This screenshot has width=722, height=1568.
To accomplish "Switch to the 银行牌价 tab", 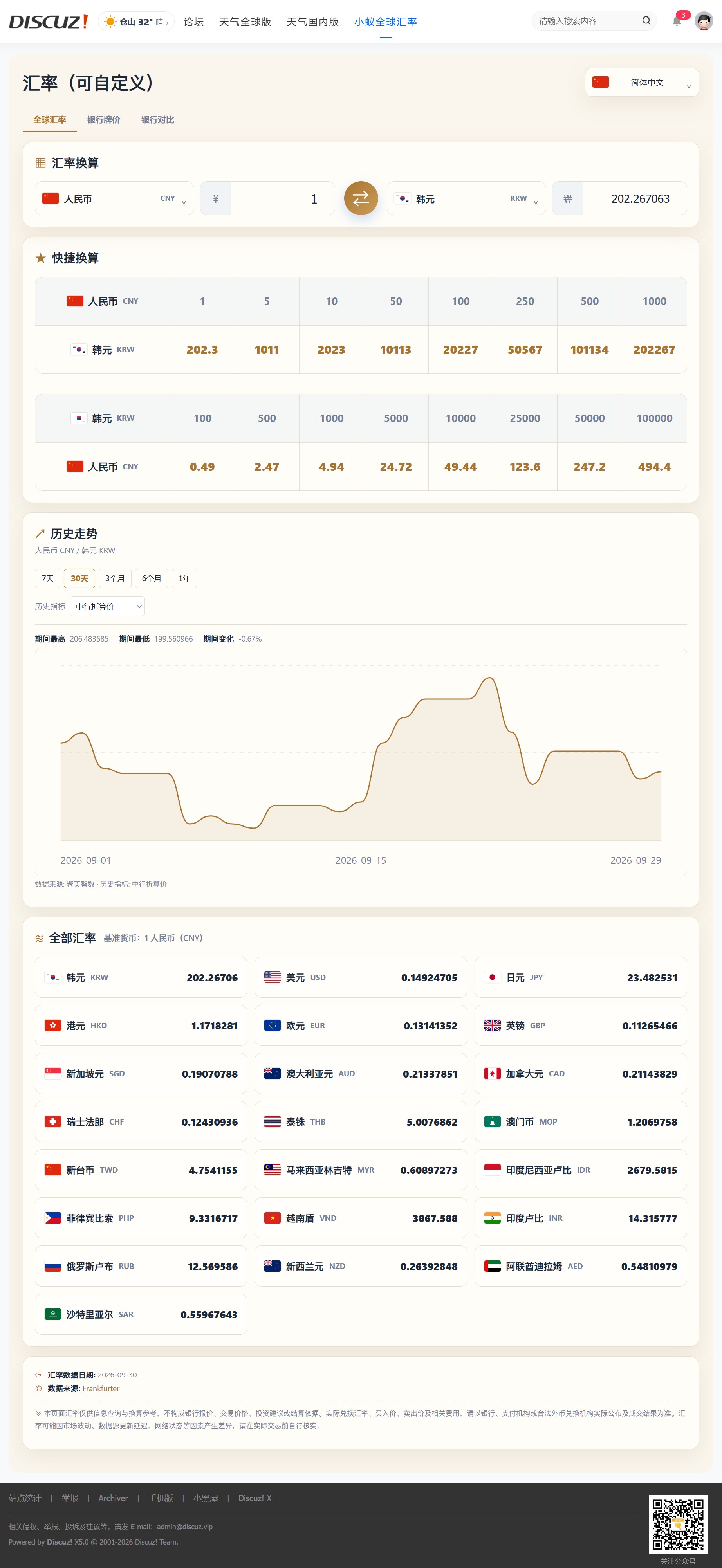I will coord(103,120).
